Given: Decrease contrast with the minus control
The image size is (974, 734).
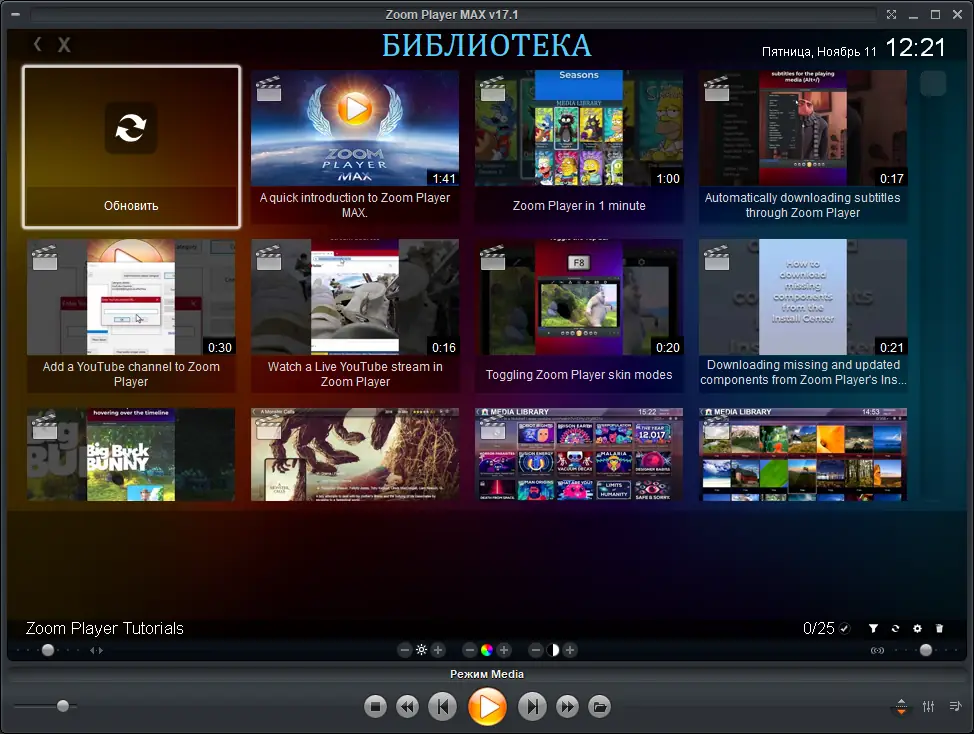Looking at the screenshot, I should pyautogui.click(x=535, y=650).
